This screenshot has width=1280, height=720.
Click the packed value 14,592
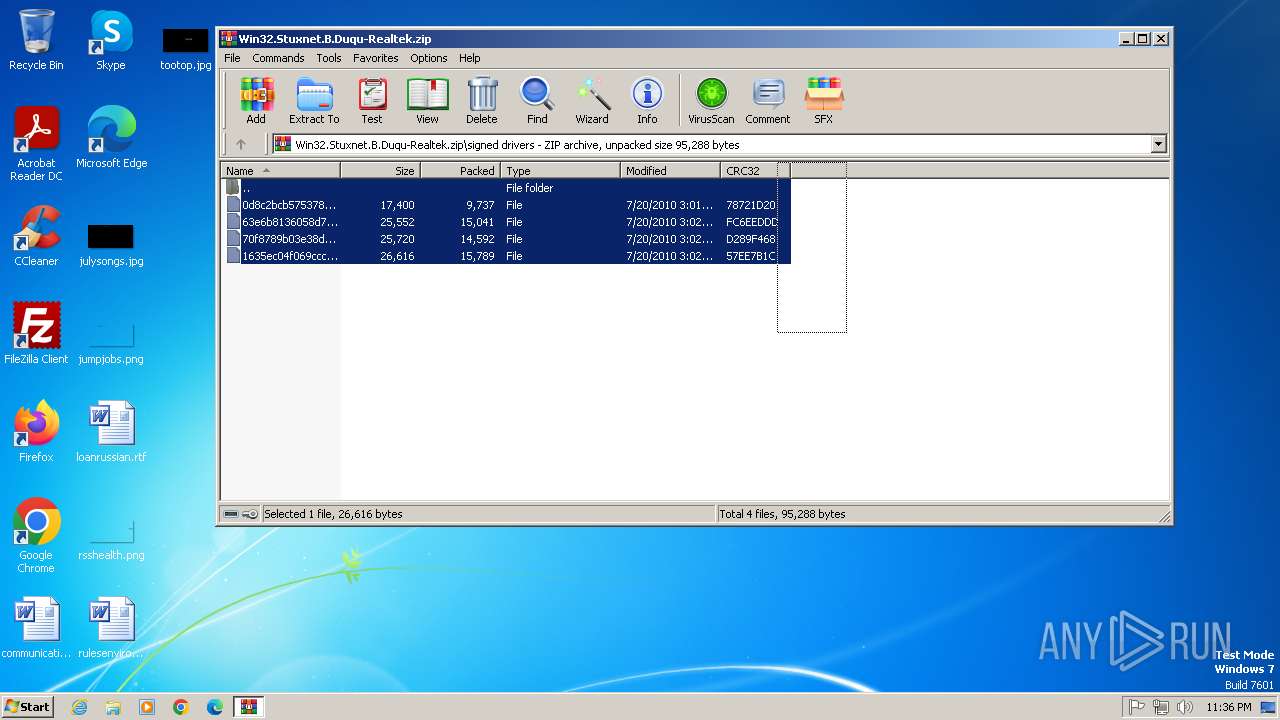477,239
